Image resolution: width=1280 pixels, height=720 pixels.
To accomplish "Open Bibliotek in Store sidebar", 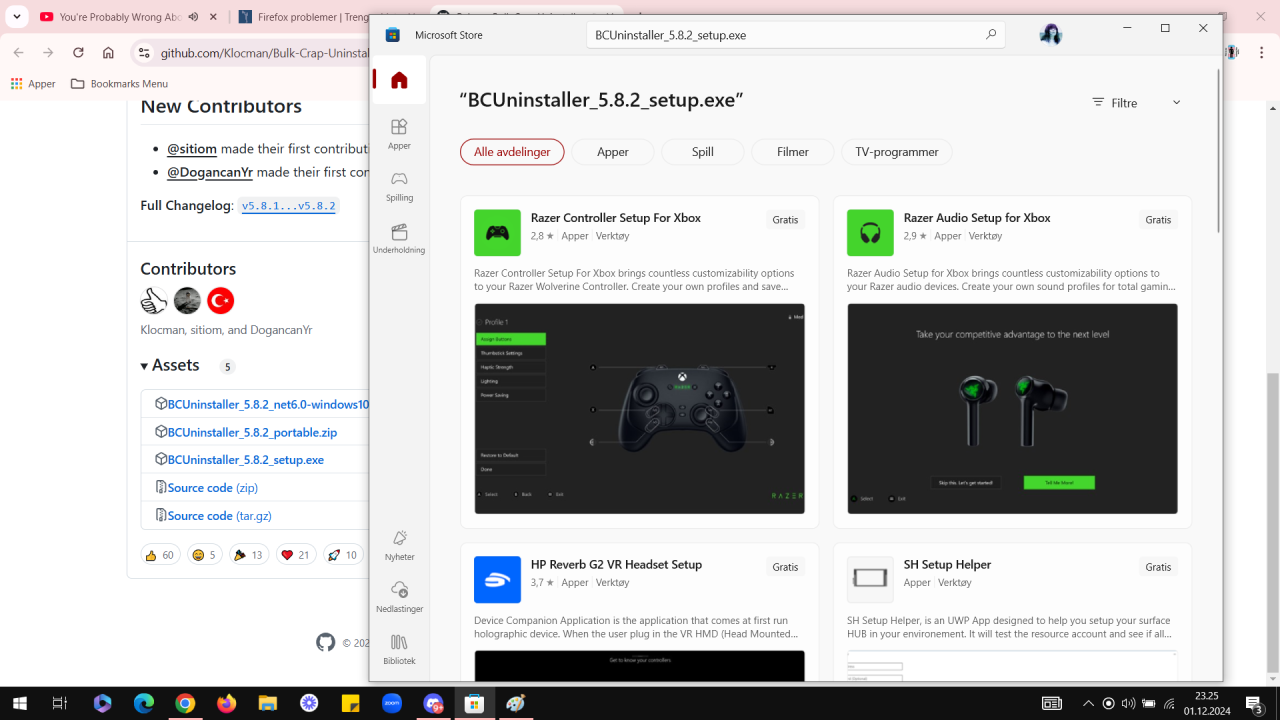I will click(x=399, y=648).
